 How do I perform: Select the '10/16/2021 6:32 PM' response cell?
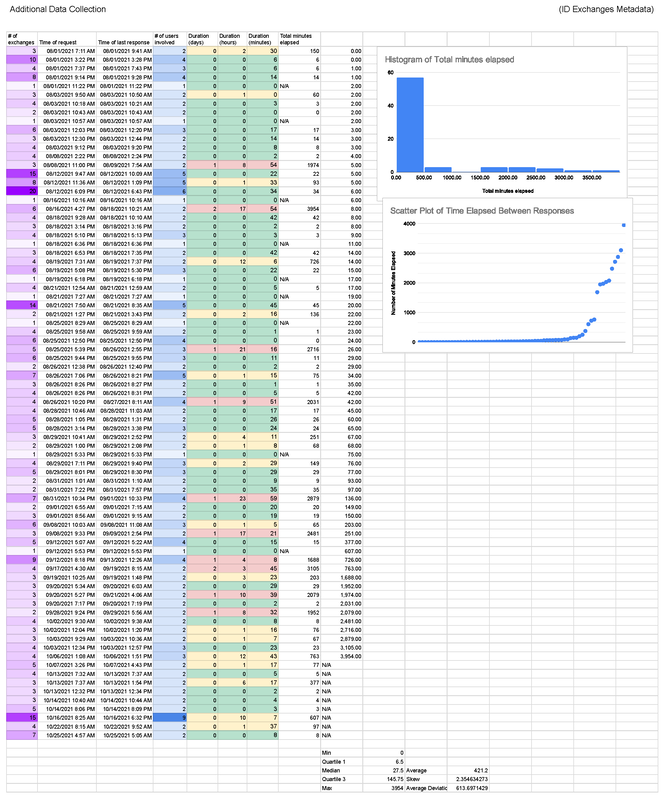click(x=125, y=717)
